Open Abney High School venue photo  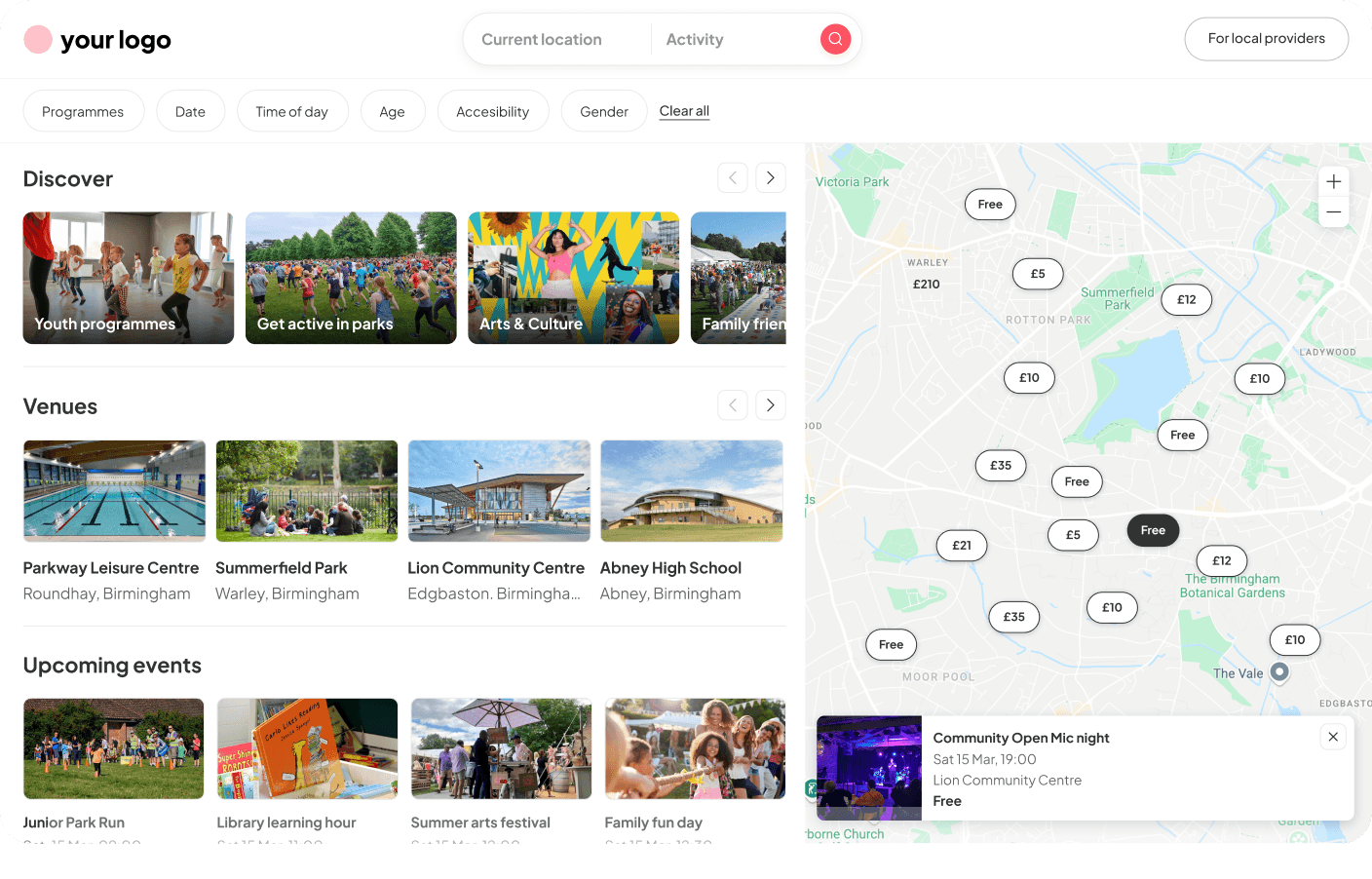[692, 491]
